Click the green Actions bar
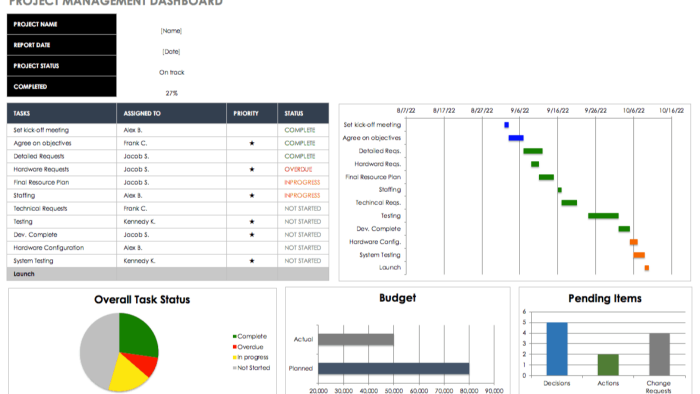The width and height of the screenshot is (700, 394). [608, 365]
